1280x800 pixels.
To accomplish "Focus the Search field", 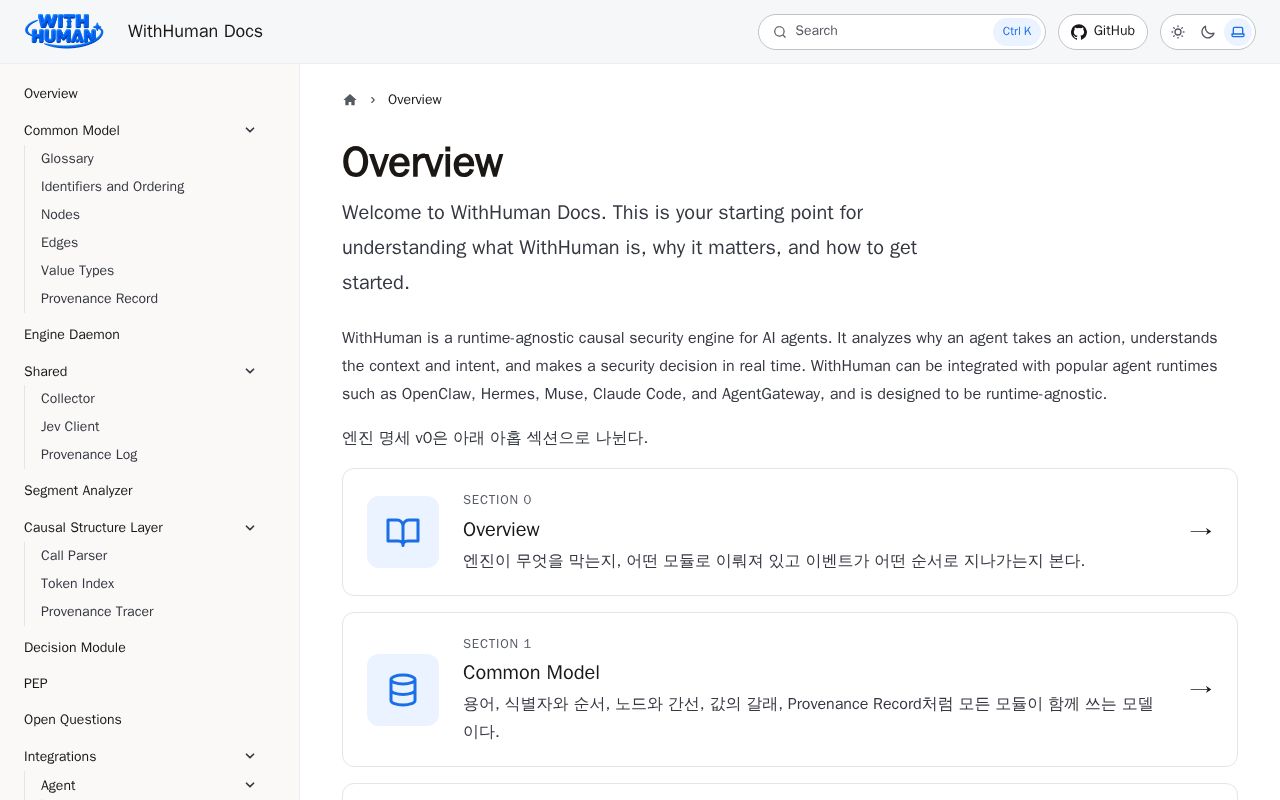I will 902,32.
